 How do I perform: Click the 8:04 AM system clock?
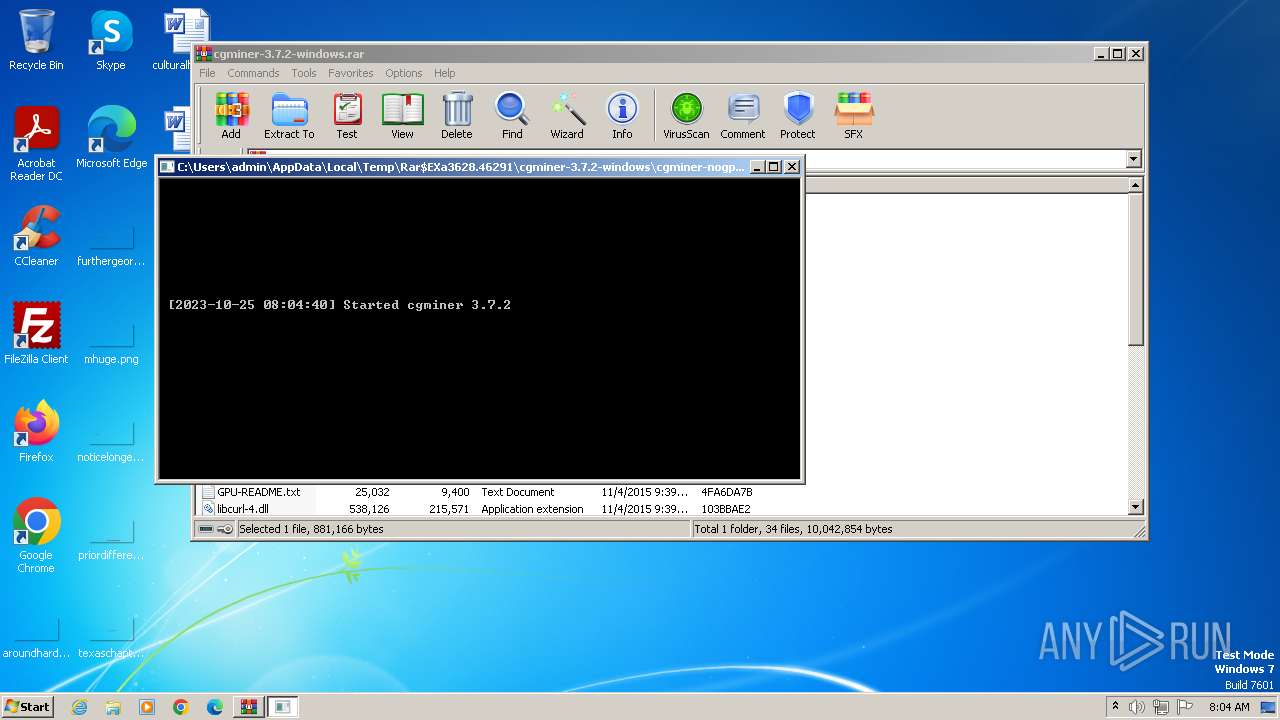(x=1229, y=707)
